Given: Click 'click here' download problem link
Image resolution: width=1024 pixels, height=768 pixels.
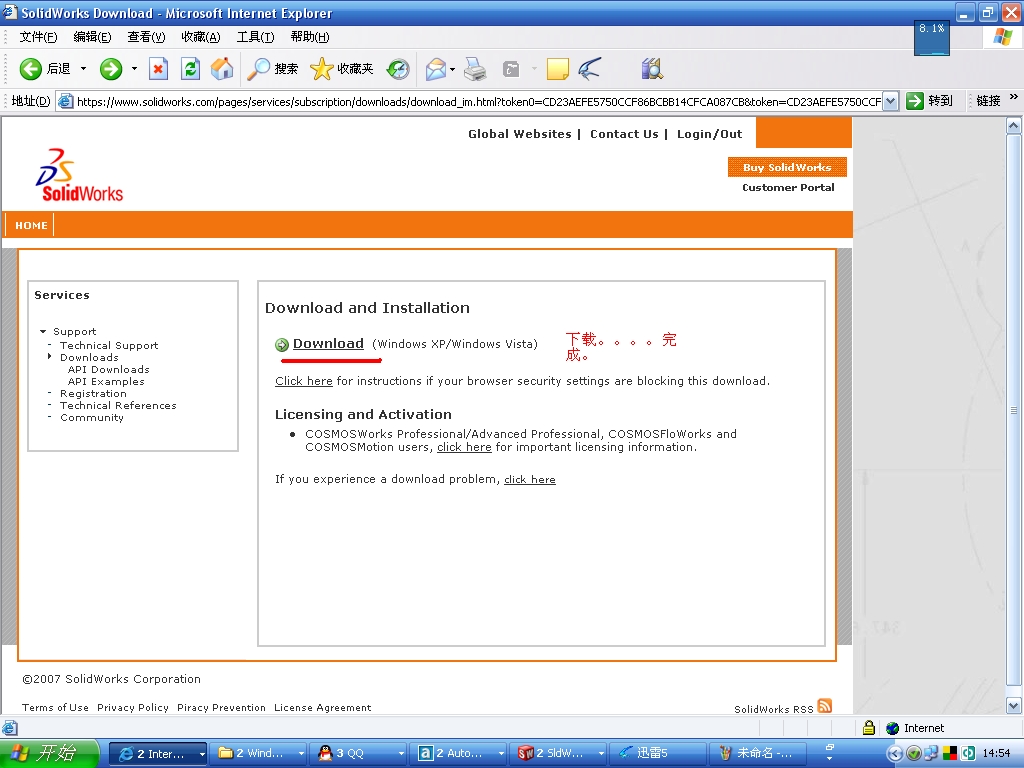Looking at the screenshot, I should pyautogui.click(x=530, y=479).
